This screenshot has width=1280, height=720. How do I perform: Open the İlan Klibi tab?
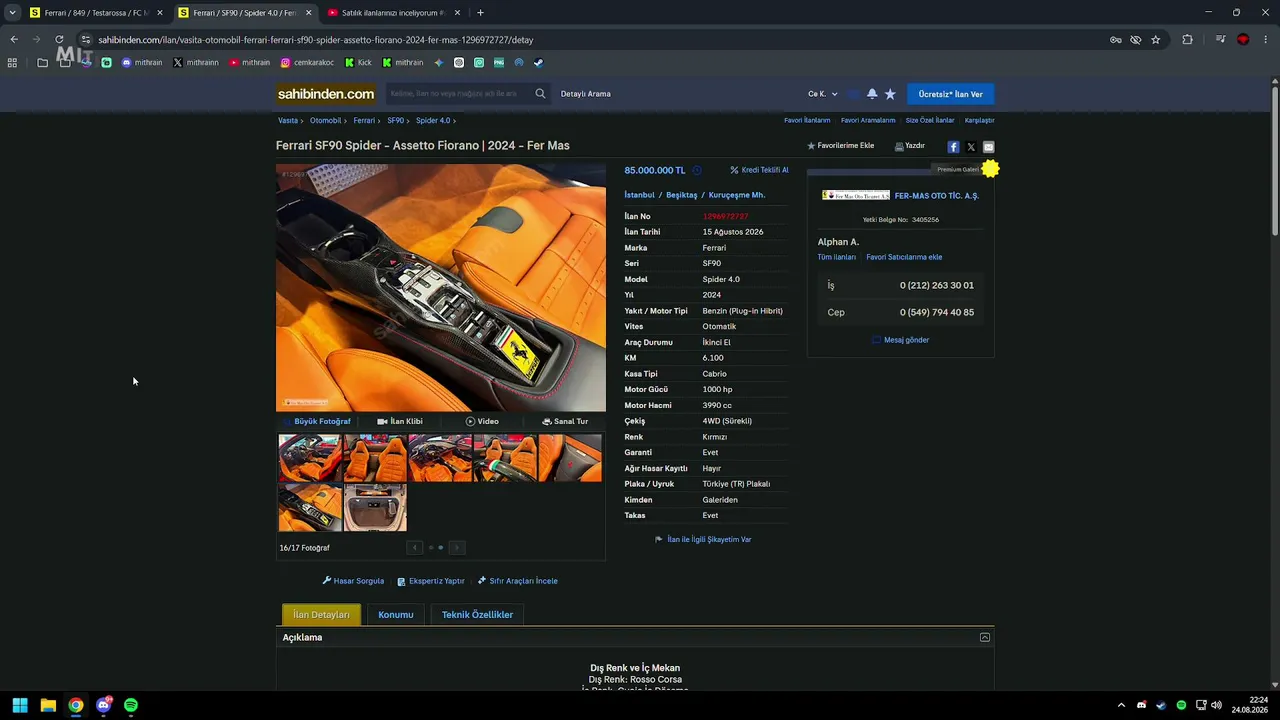click(400, 422)
